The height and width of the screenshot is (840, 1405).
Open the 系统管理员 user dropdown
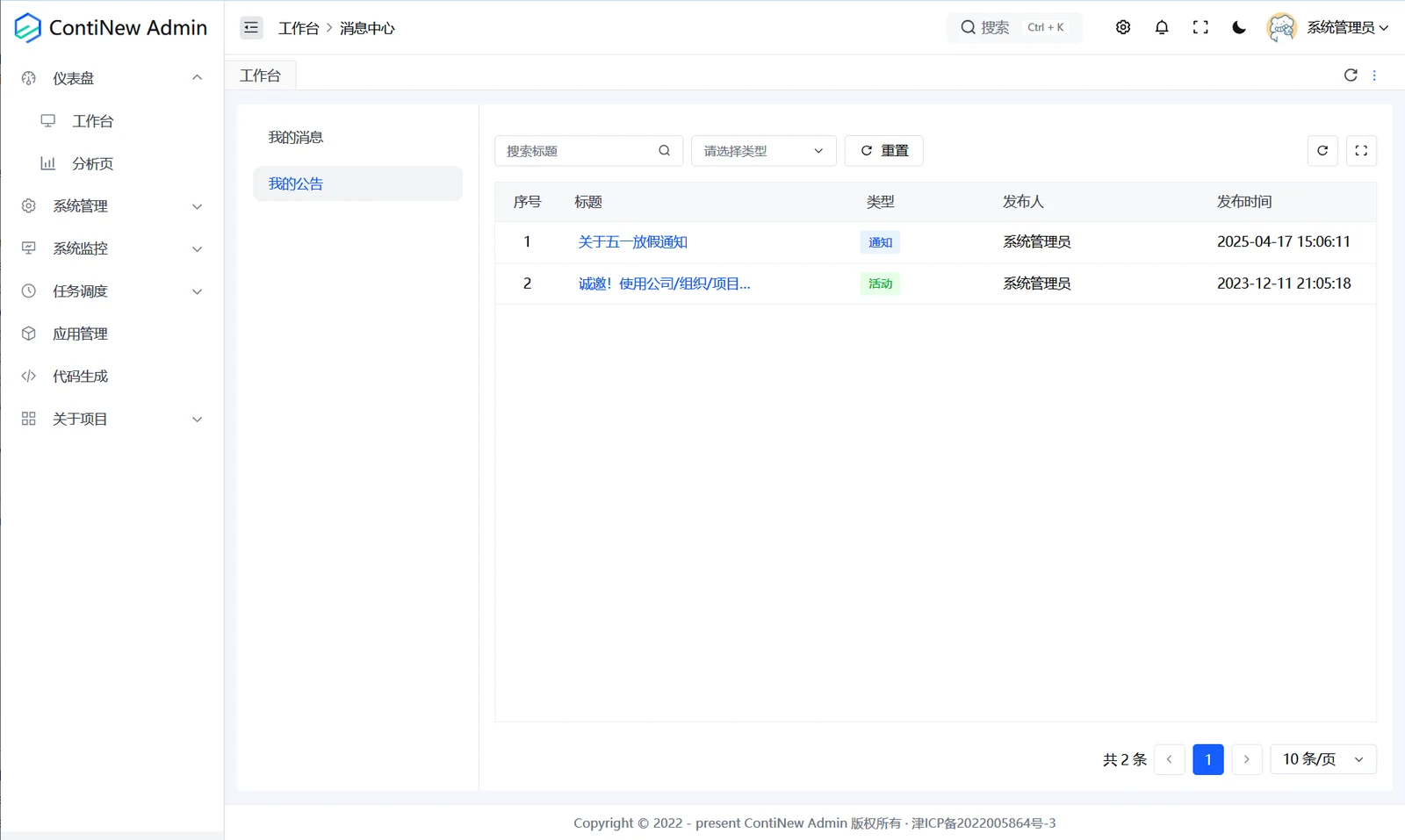pos(1347,27)
